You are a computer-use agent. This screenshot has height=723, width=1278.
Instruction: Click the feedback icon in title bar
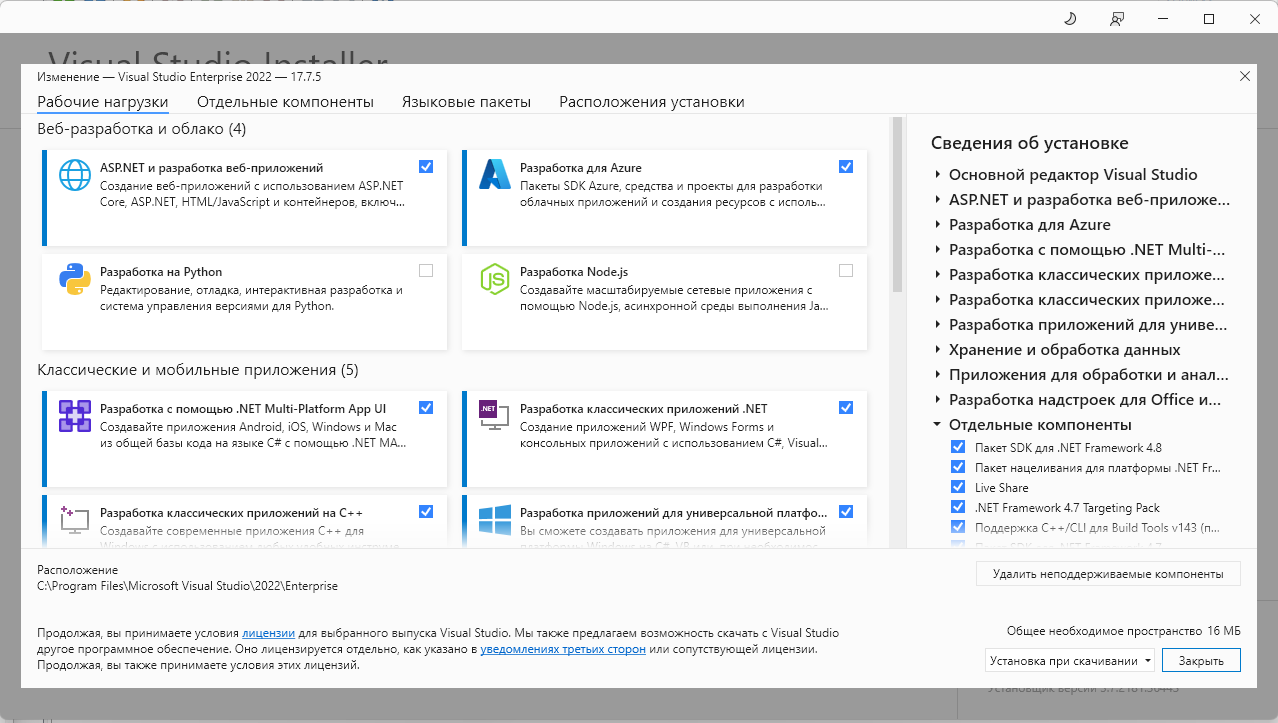pos(1117,19)
